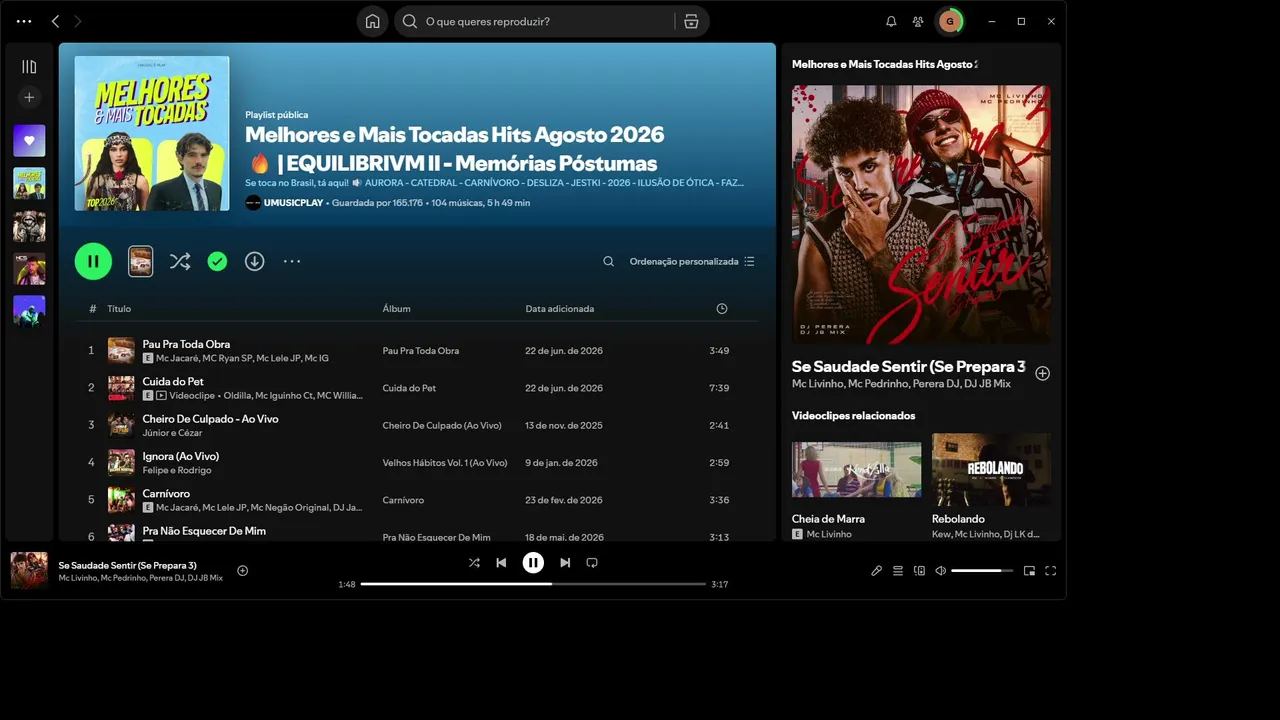Open the large "Se Saudade Sentir" cover in the side panel
The width and height of the screenshot is (1280, 720).
(x=921, y=214)
